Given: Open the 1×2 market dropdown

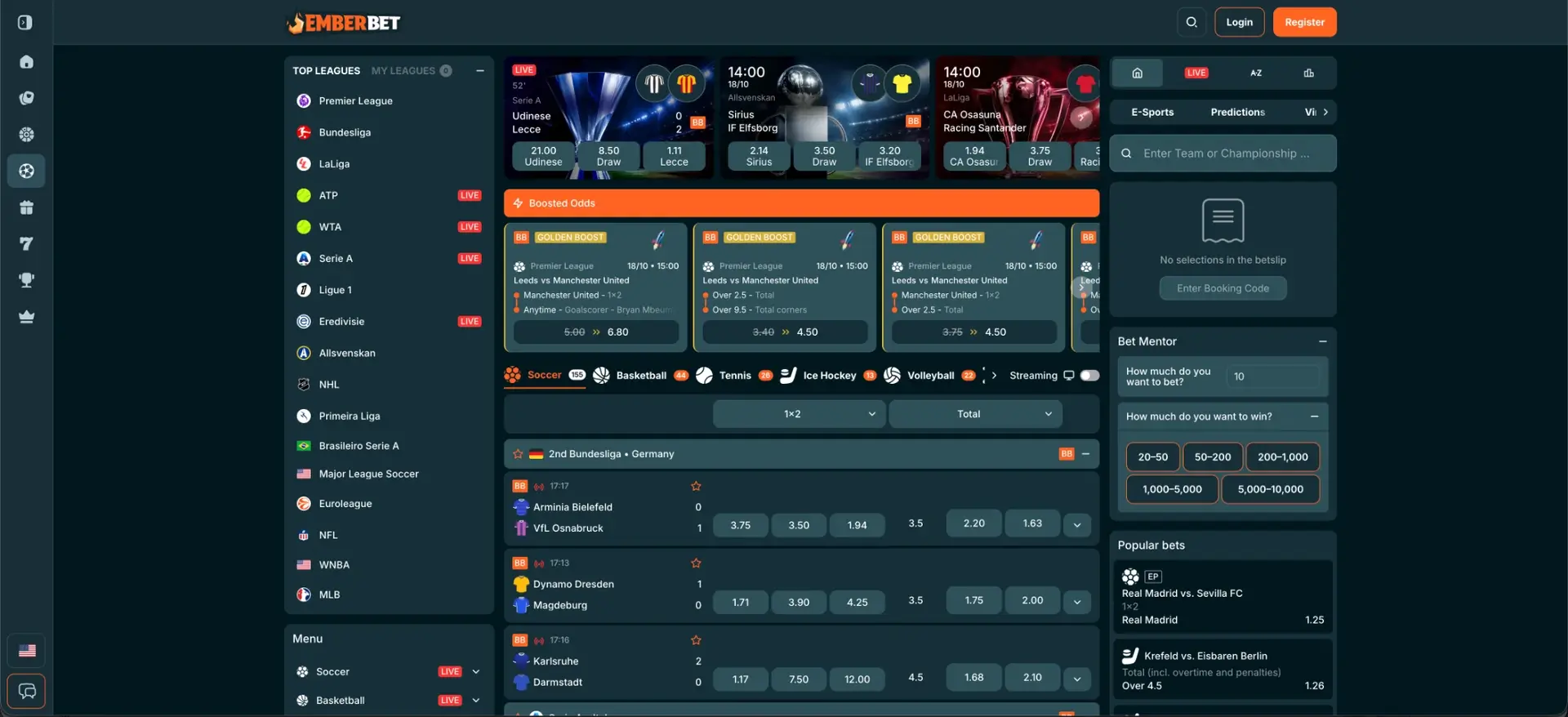Looking at the screenshot, I should [x=799, y=414].
